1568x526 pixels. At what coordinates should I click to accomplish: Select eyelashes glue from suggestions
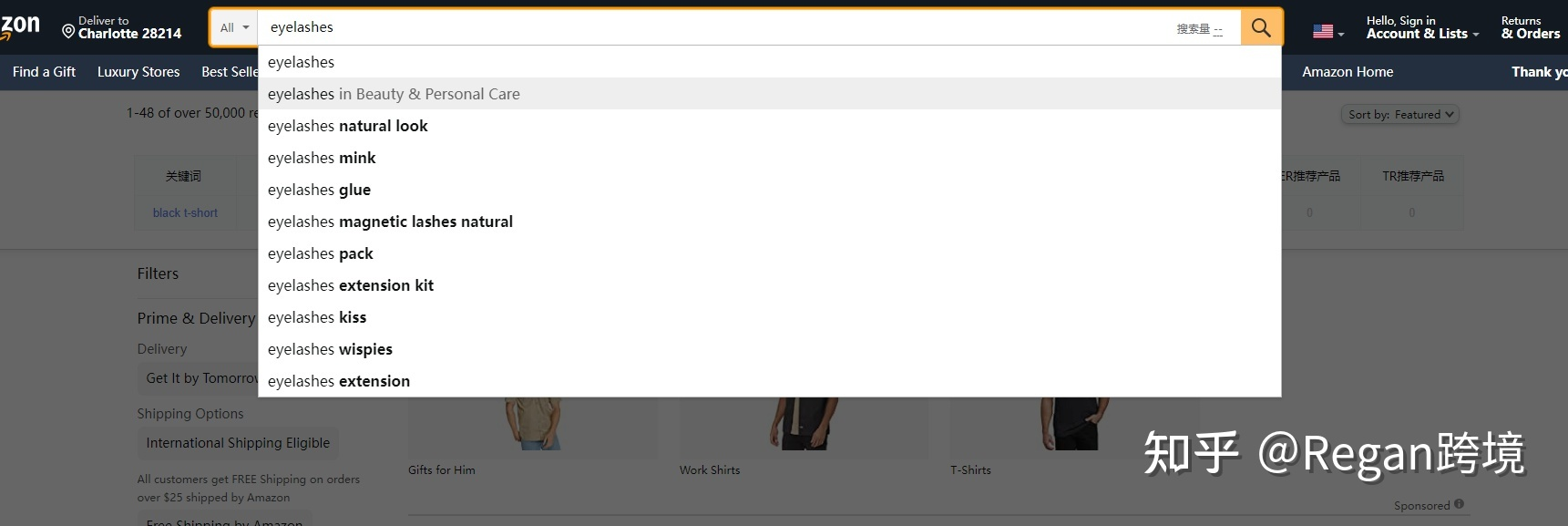[319, 190]
